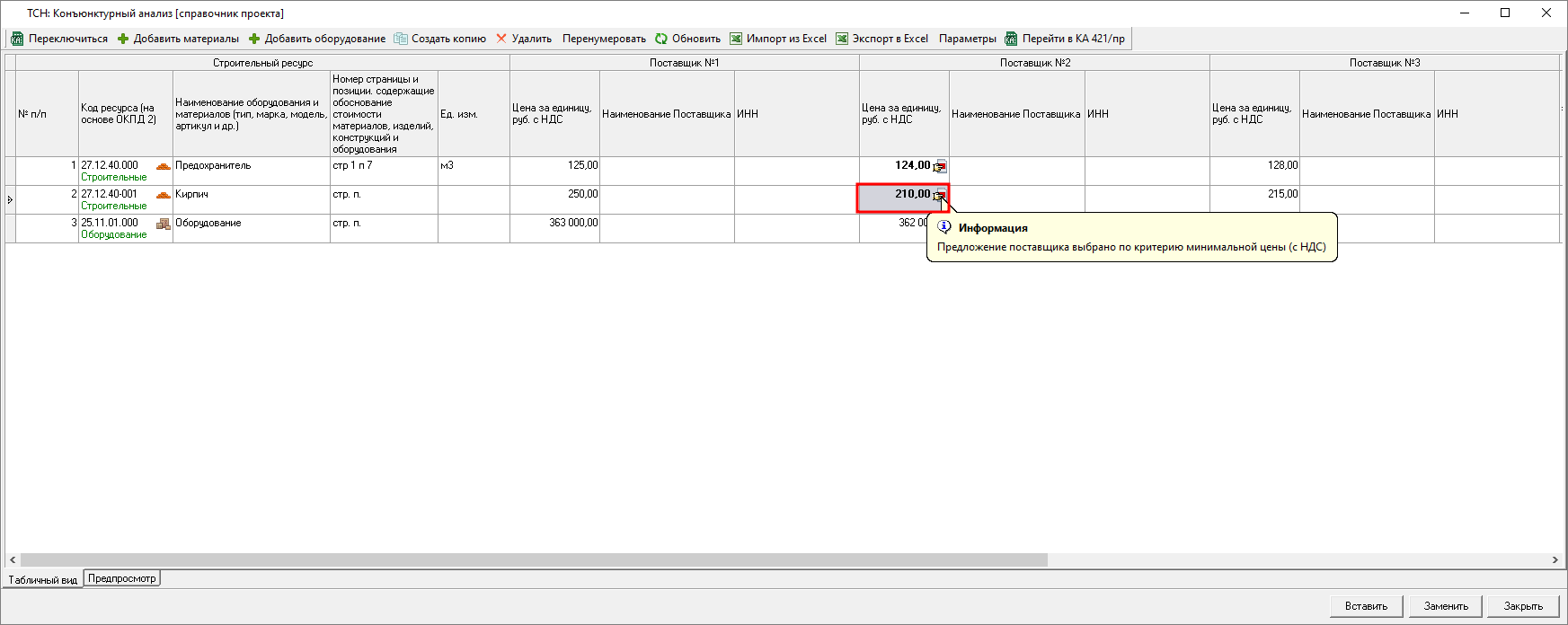Go to КА 421/пр via toolbar icon

click(x=1011, y=39)
